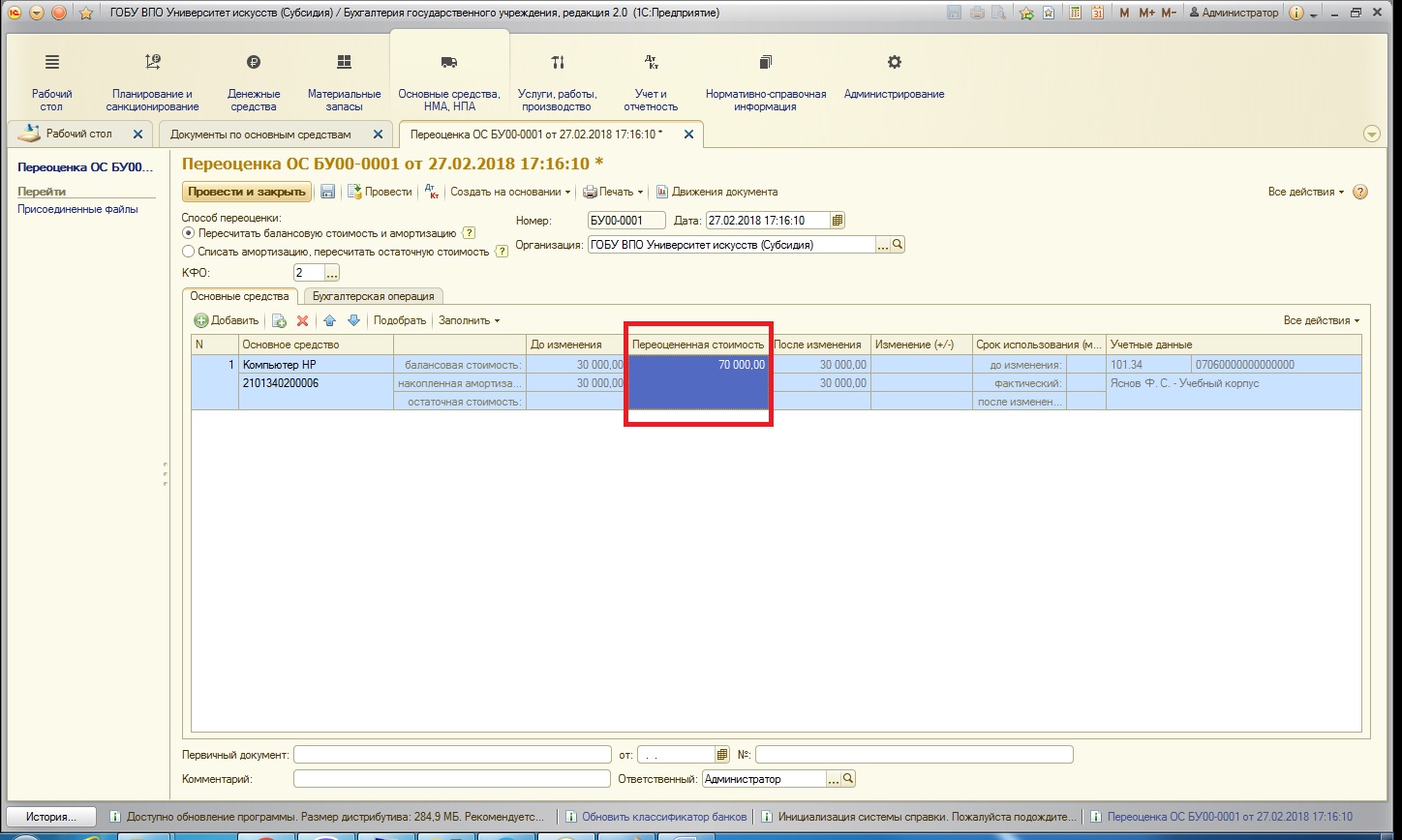Open Денежные средства section
1402x840 pixels.
254,82
